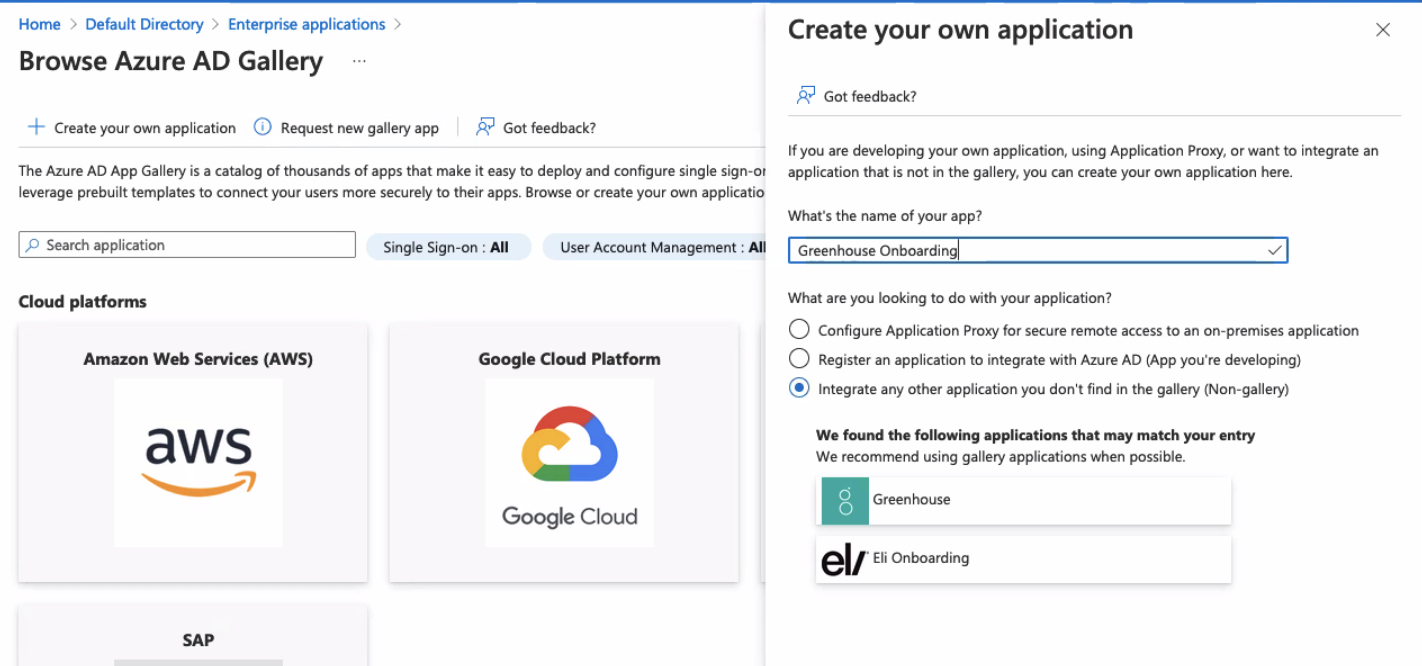1422x666 pixels.
Task: Click the Browse Azure AD Gallery page title
Action: tap(171, 62)
